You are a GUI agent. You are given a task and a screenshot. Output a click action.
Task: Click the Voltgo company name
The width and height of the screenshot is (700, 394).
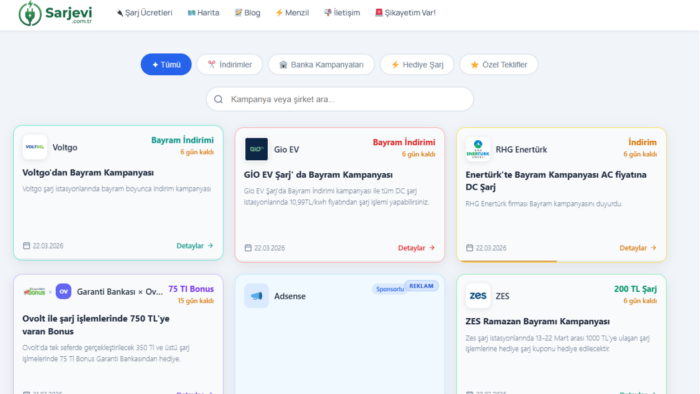click(65, 147)
